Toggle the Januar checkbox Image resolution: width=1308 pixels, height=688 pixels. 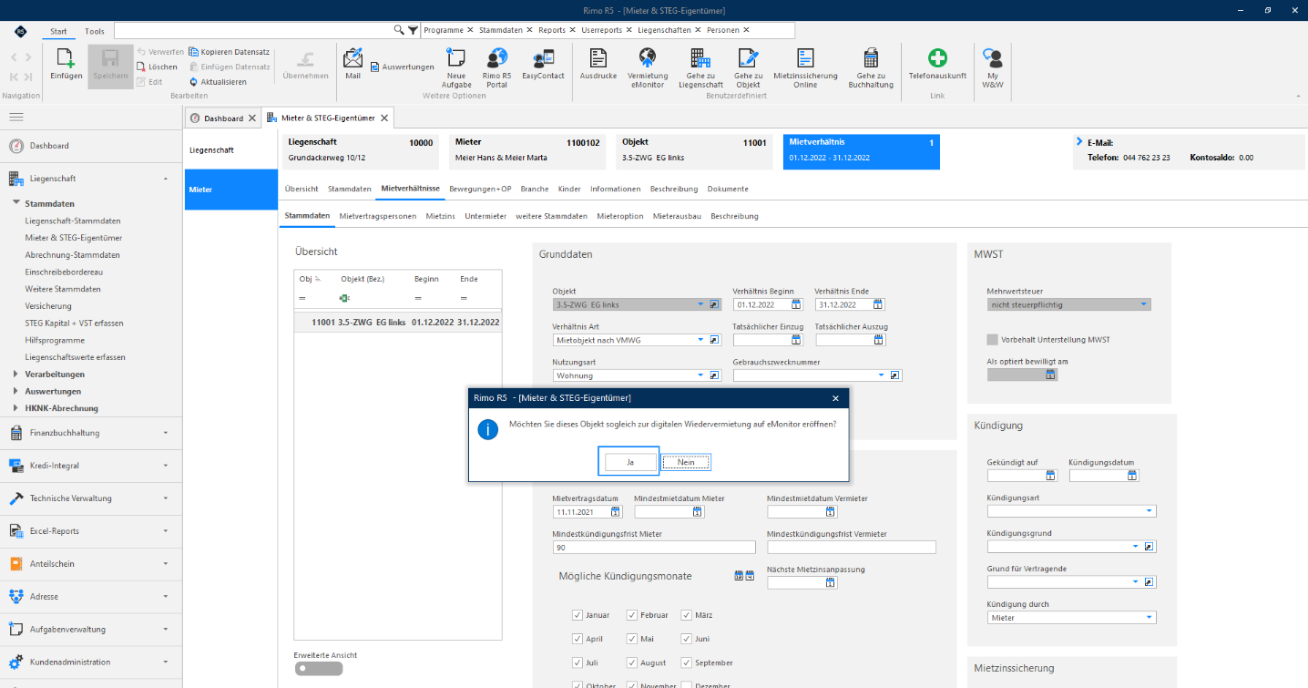[577, 615]
